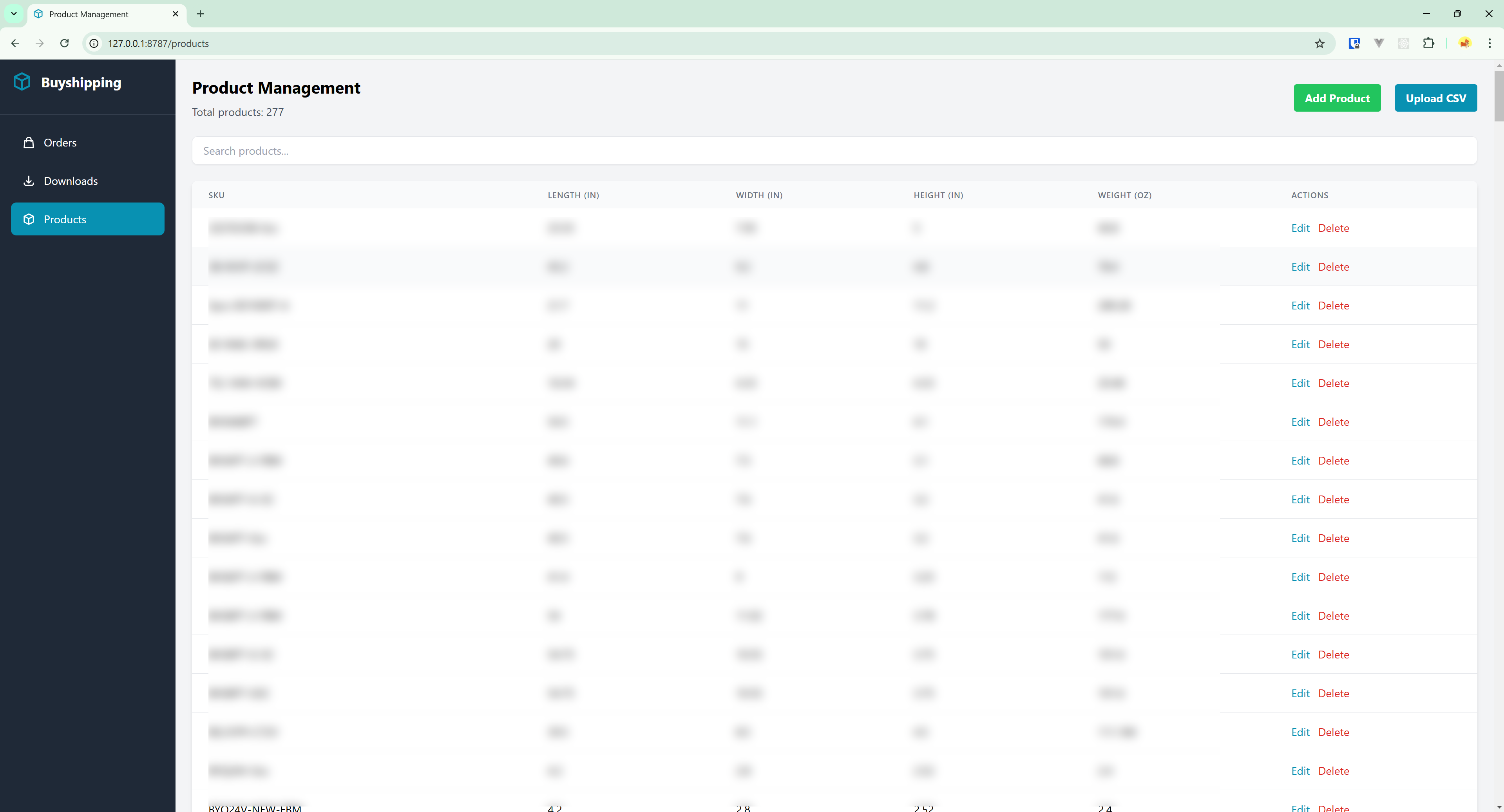Screen dimensions: 1504x812
Task: Click the Upload CSV button
Action: pyautogui.click(x=1436, y=97)
